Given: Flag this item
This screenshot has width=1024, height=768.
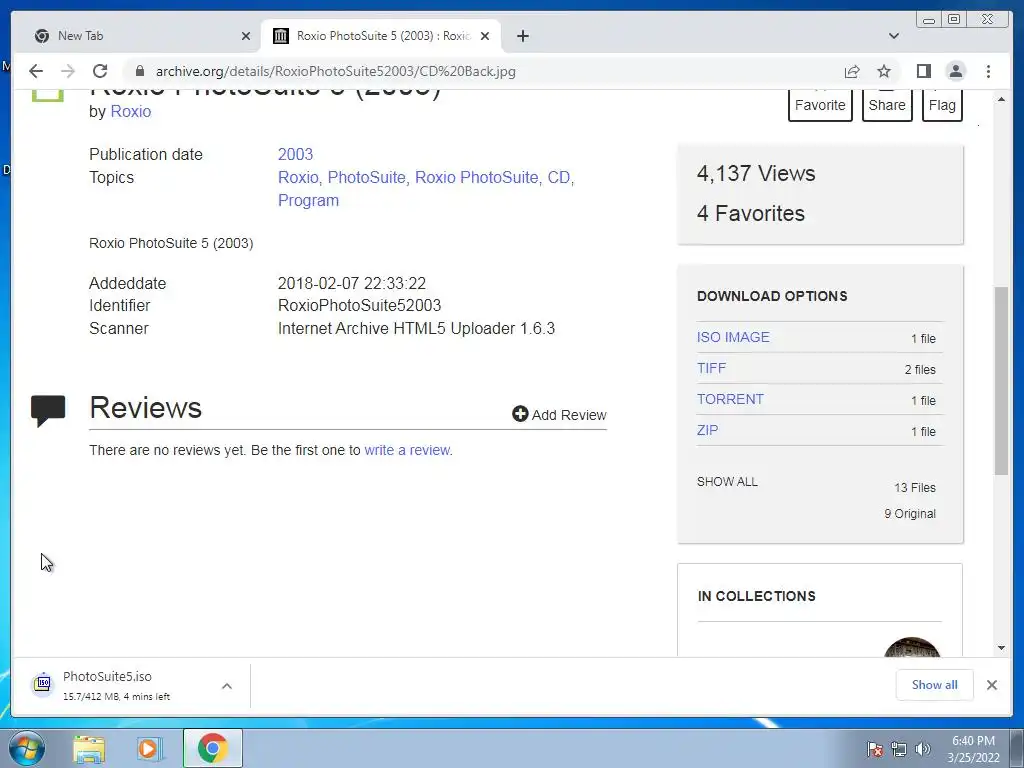Looking at the screenshot, I should coord(942,105).
